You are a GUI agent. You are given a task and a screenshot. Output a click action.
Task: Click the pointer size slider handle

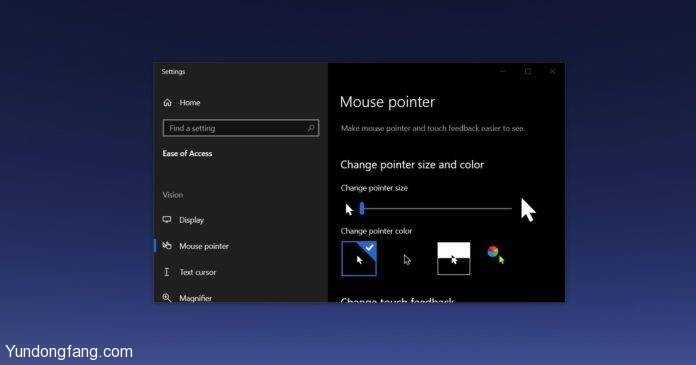(x=362, y=208)
